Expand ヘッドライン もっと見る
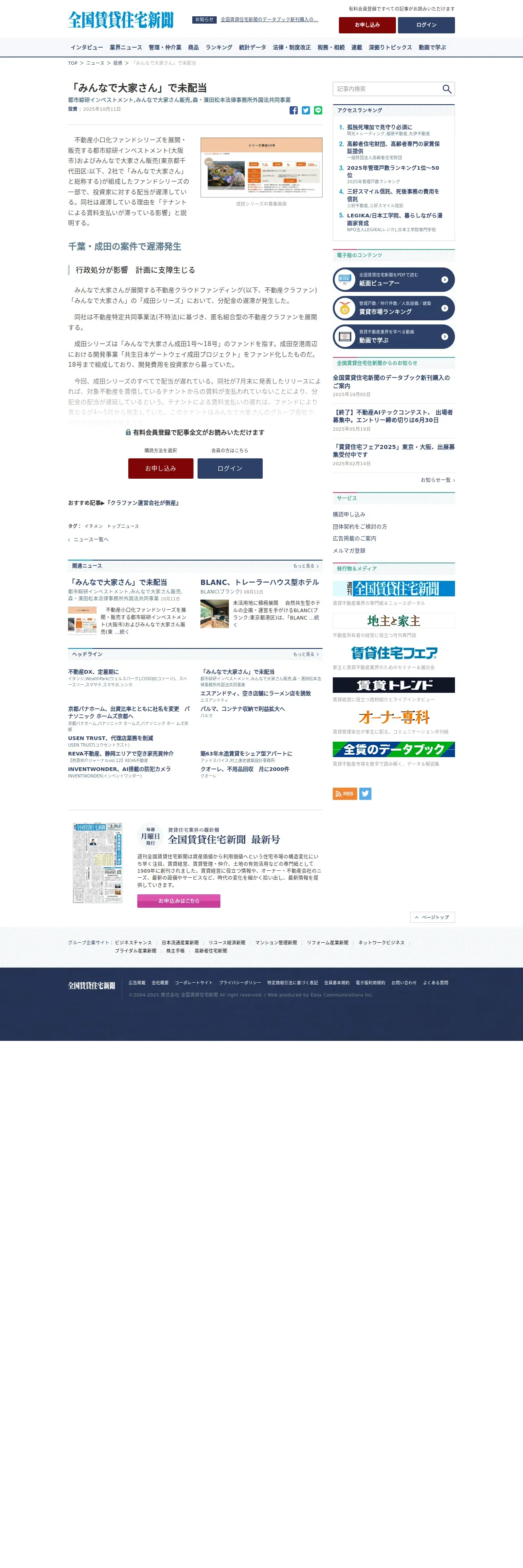 [x=305, y=654]
